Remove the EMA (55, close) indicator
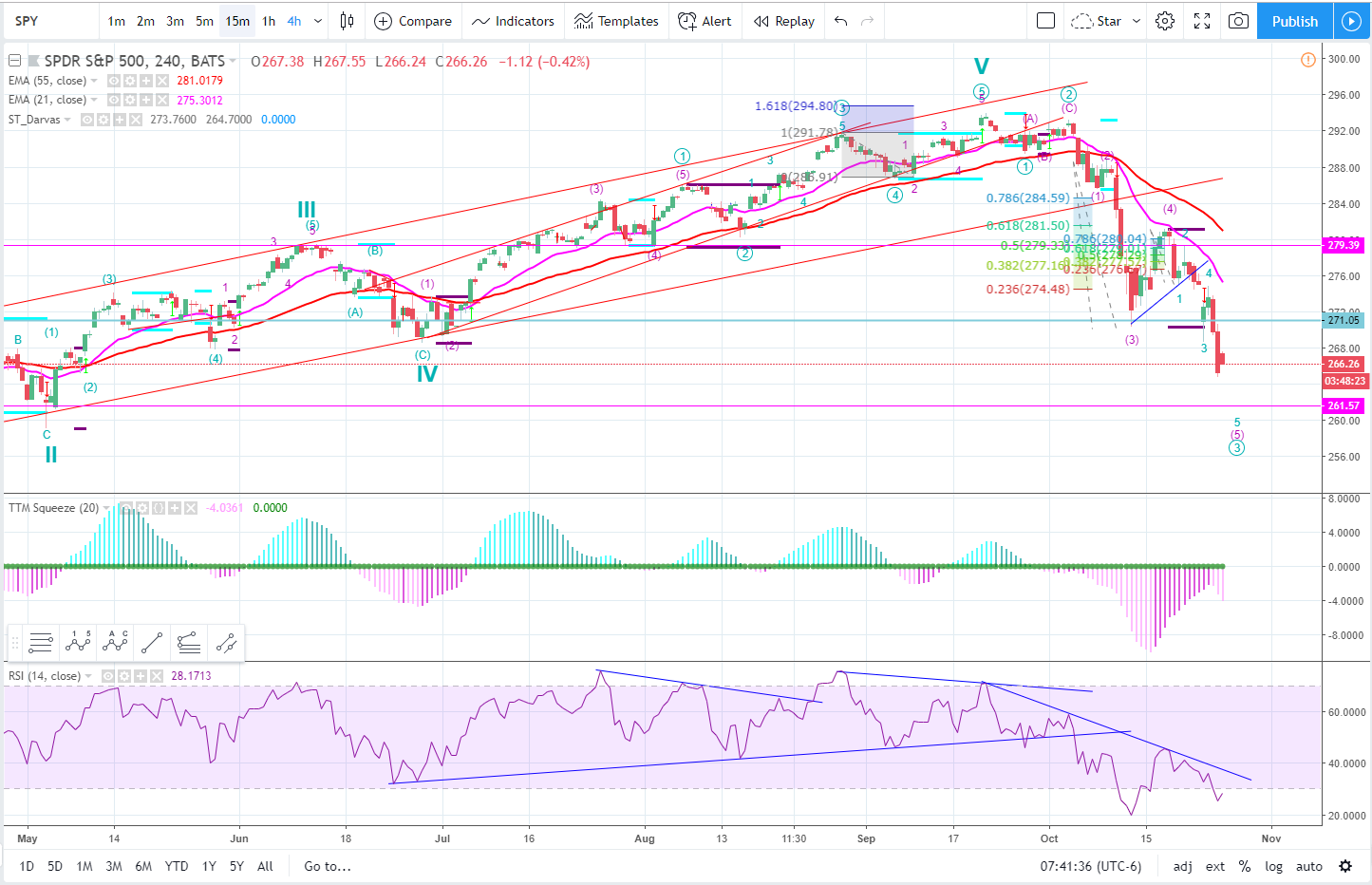1372x885 pixels. click(x=162, y=81)
